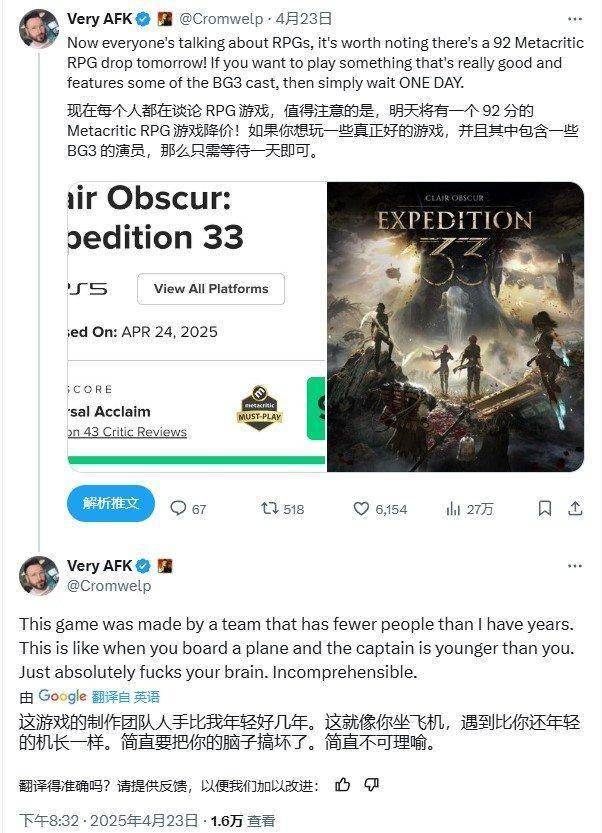This screenshot has height=833, width=602.
Task: Retweet the post with 518 retweets
Action: tap(270, 508)
